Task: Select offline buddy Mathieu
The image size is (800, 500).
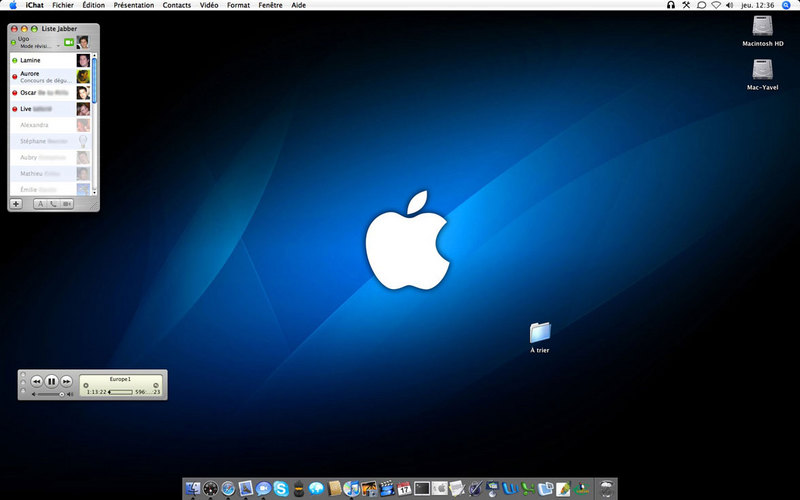Action: tap(50, 173)
